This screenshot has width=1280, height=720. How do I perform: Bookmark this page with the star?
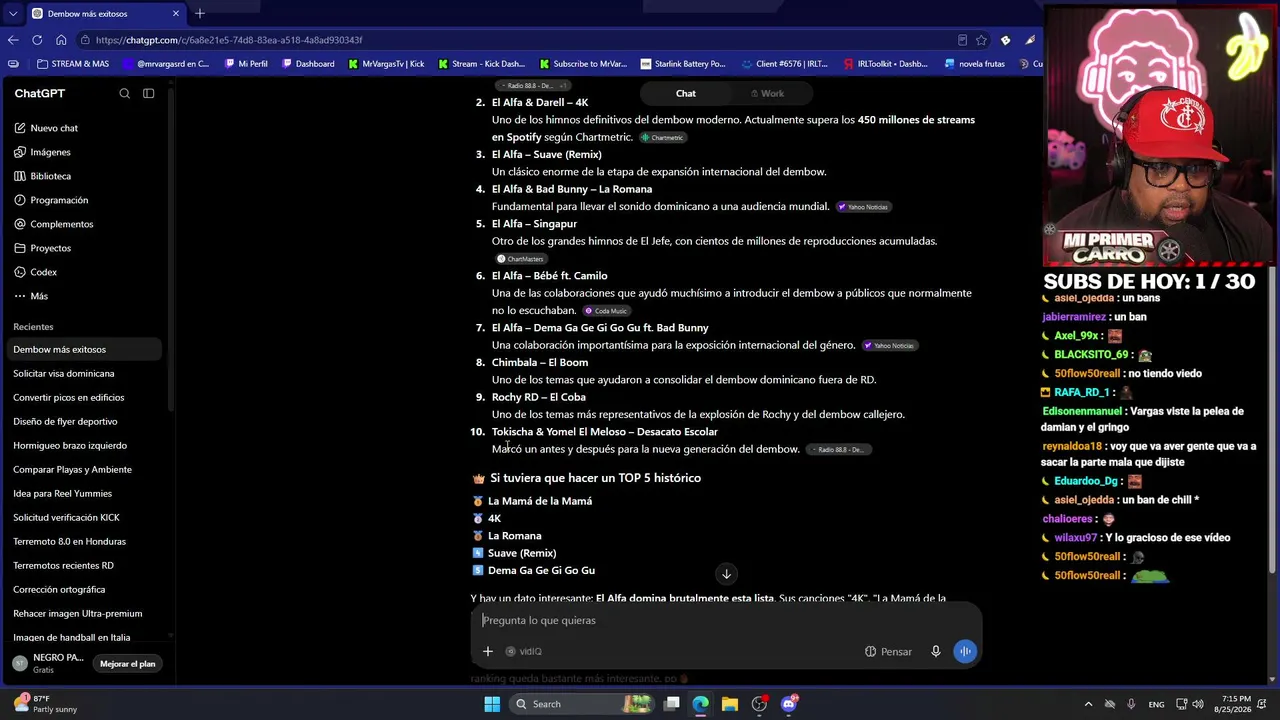point(982,40)
